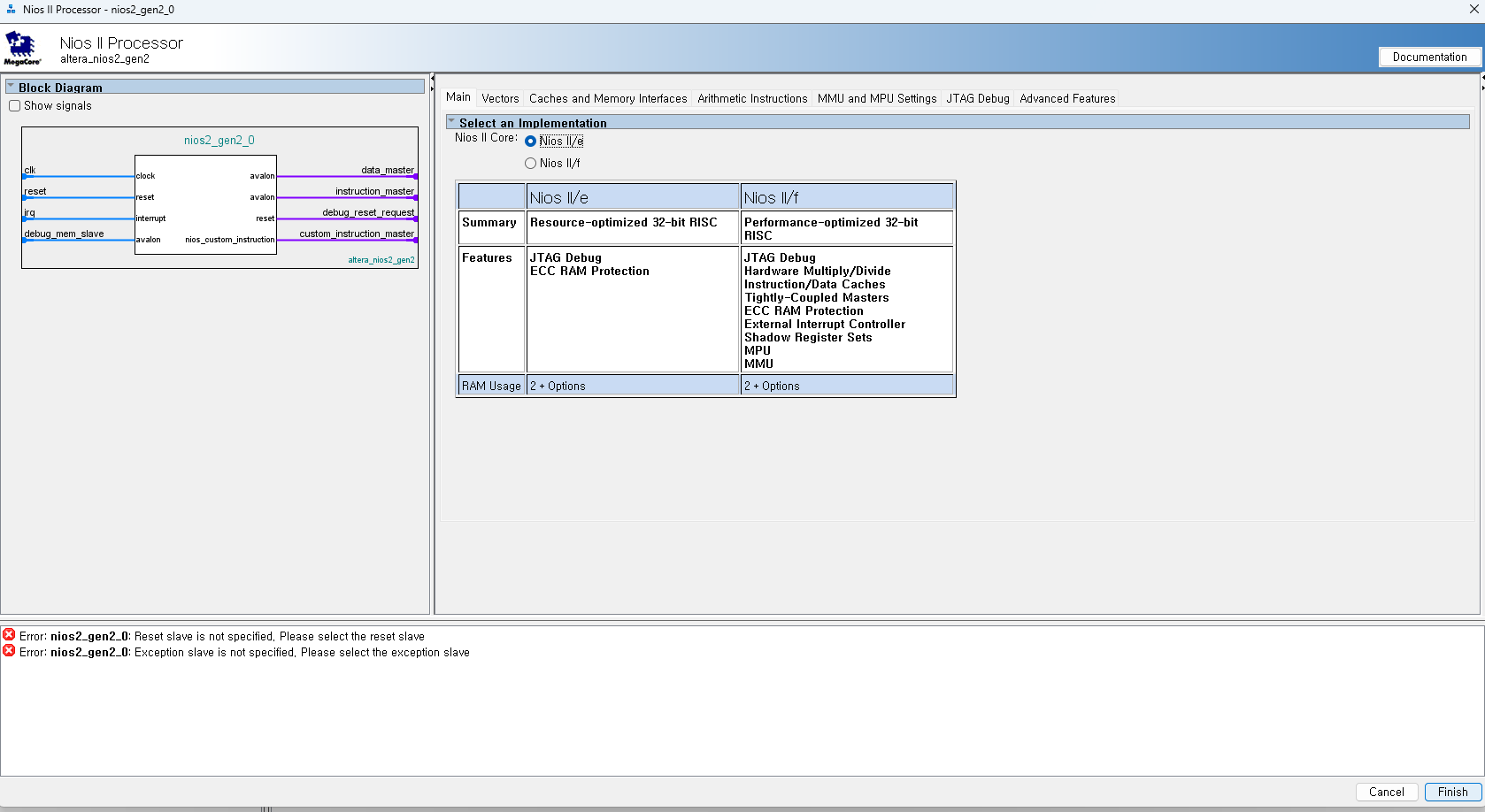The image size is (1485, 812).
Task: Click the External Interrupt Controller feature text
Action: click(825, 324)
